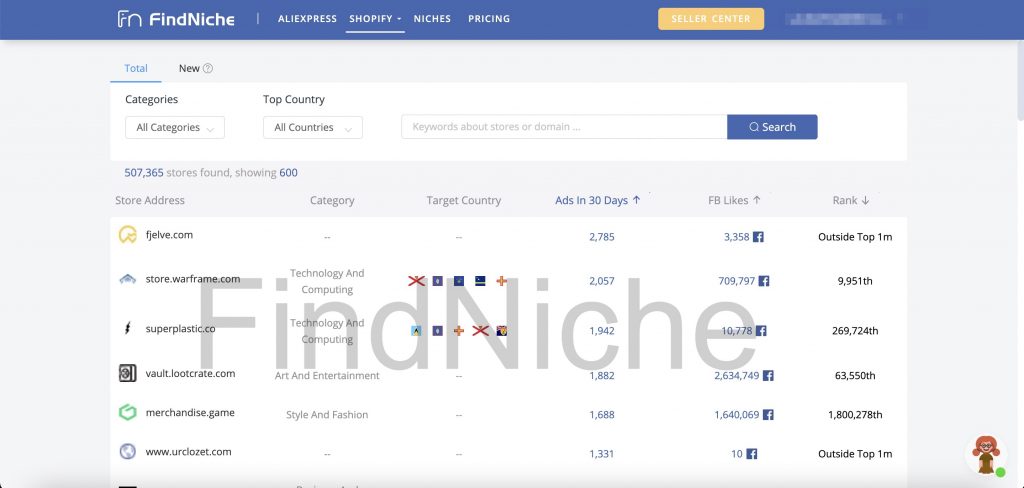Open the fjelve.com store link
The height and width of the screenshot is (488, 1024).
coord(169,235)
